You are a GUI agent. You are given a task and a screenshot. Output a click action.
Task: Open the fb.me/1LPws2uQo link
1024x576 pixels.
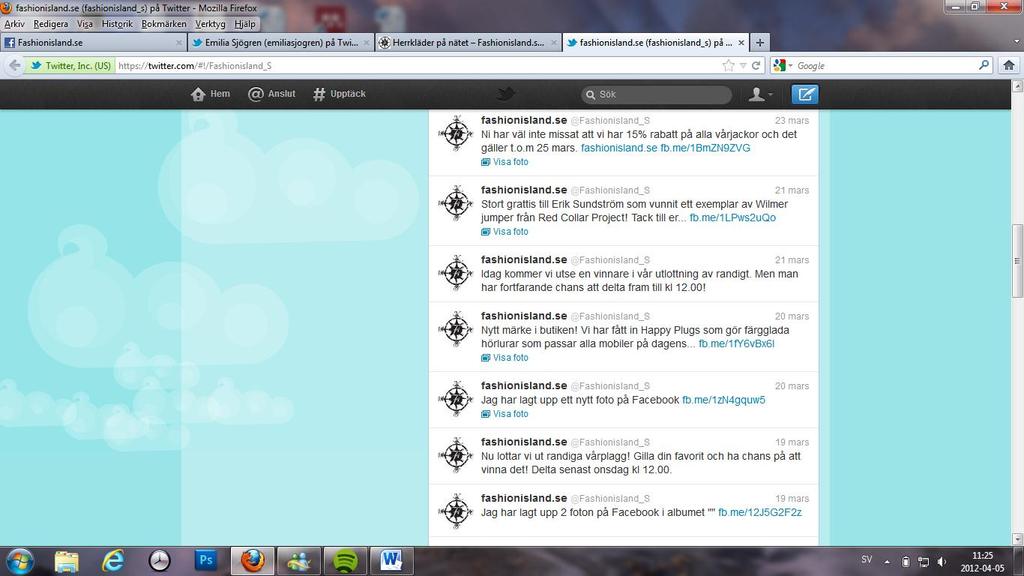733,217
